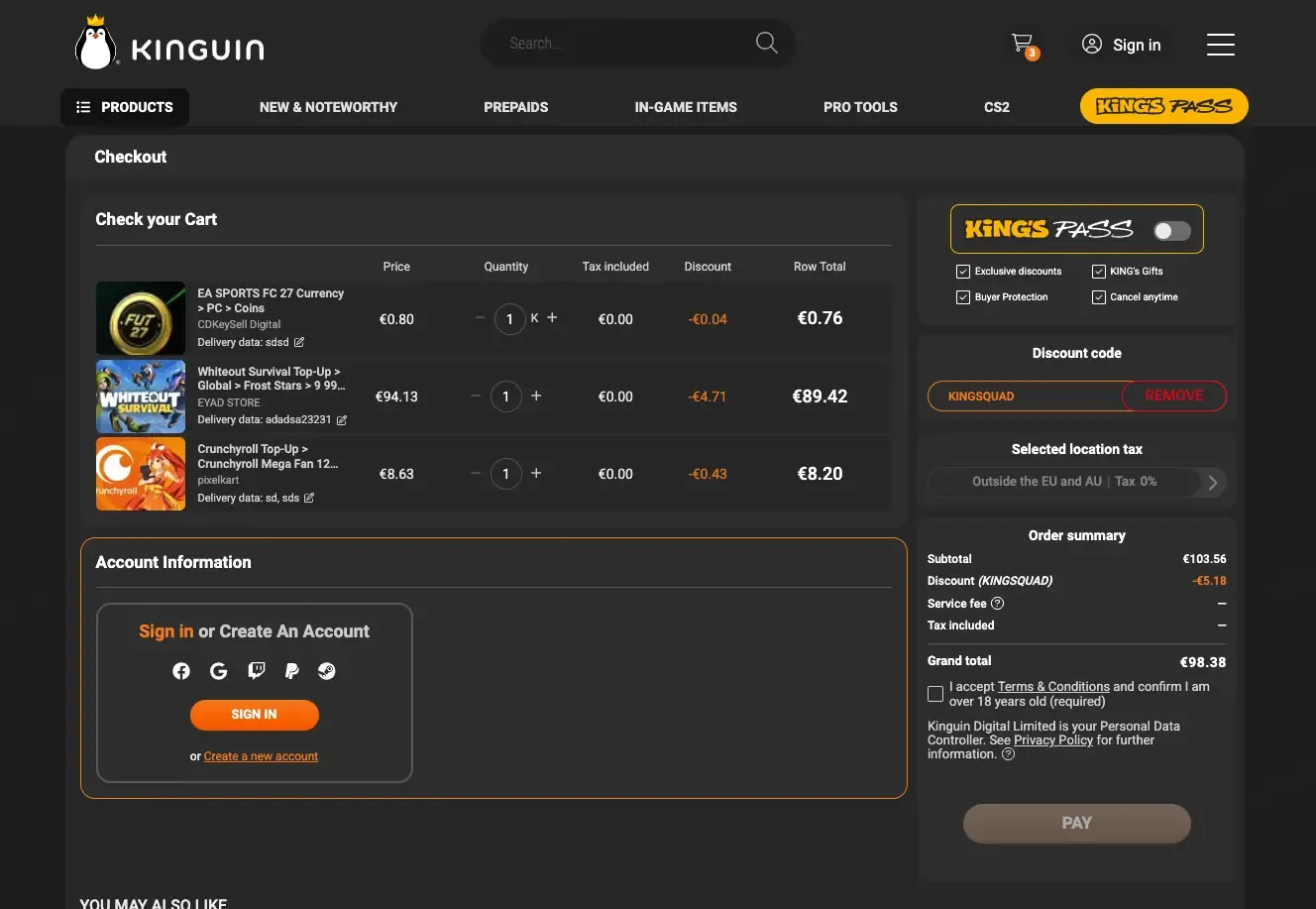Sign in with Facebook icon
The width and height of the screenshot is (1316, 909).
pos(181,671)
